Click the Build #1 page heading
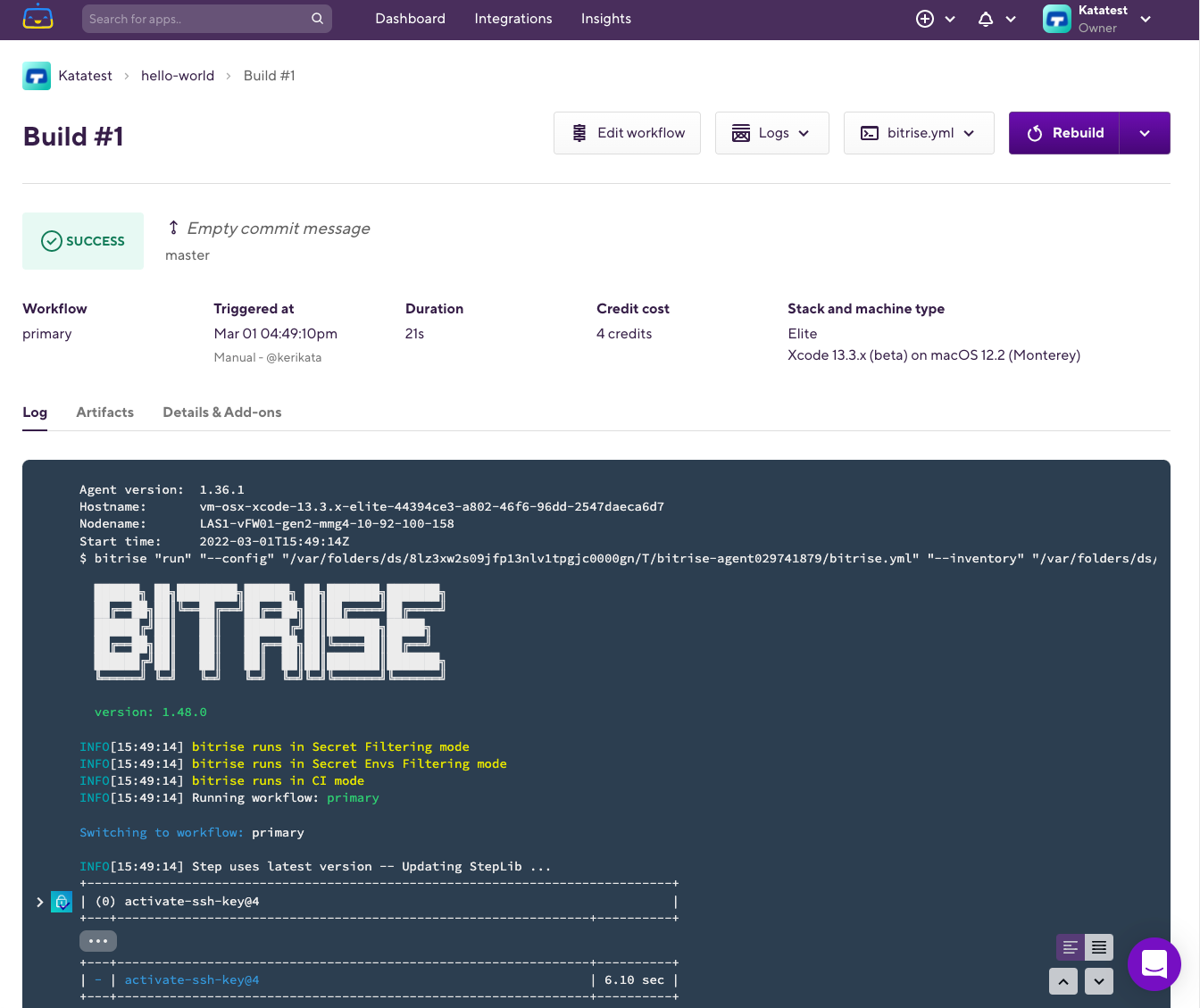The width and height of the screenshot is (1200, 1008). point(73,137)
